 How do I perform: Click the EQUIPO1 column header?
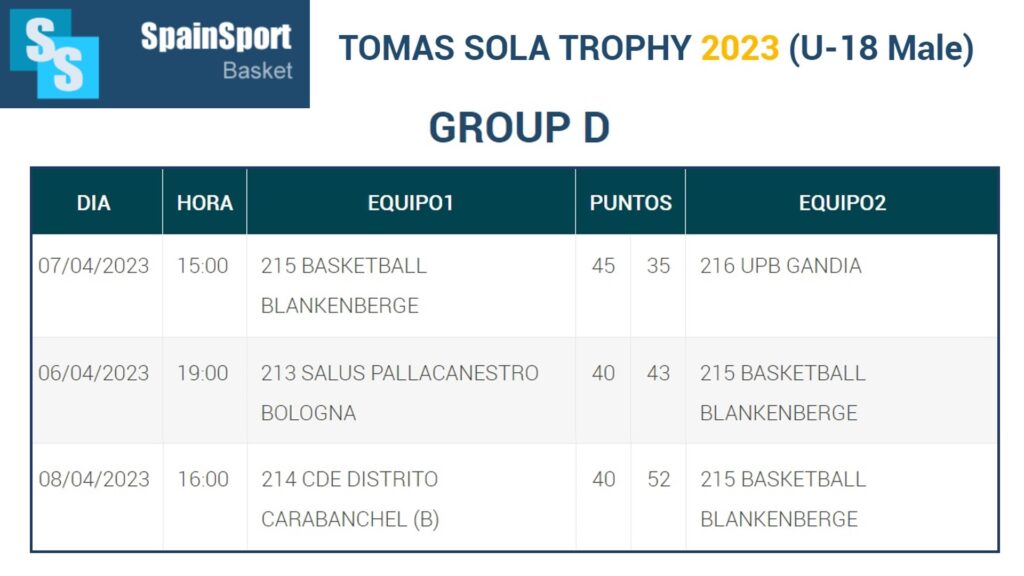(x=411, y=203)
